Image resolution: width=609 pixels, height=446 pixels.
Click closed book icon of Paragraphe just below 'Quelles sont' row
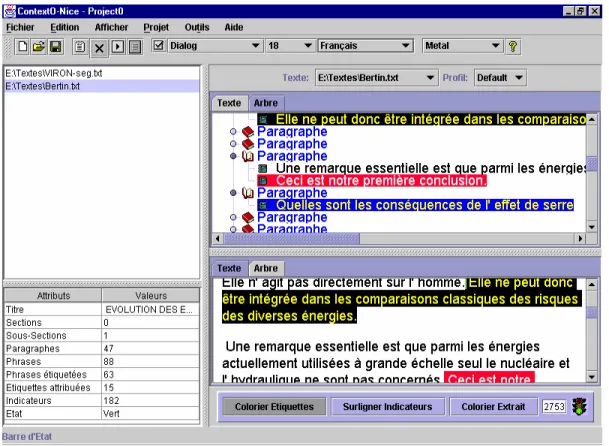[x=248, y=217]
